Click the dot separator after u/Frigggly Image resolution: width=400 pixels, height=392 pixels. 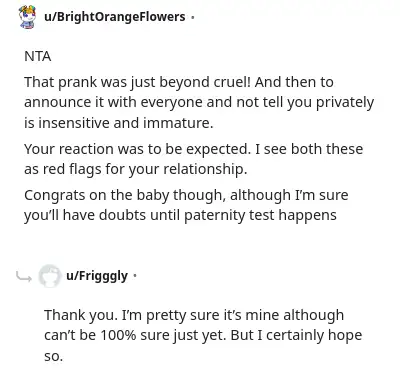click(135, 276)
